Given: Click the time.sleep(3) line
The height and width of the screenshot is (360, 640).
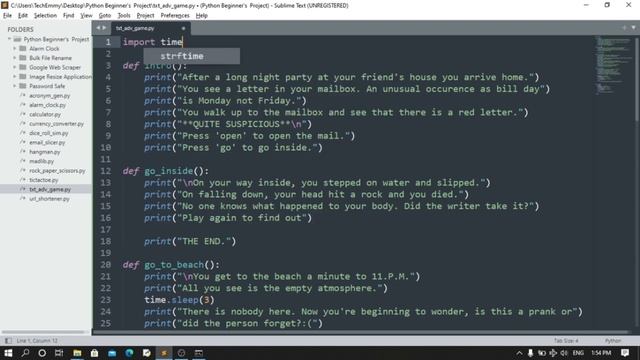Looking at the screenshot, I should pos(179,300).
